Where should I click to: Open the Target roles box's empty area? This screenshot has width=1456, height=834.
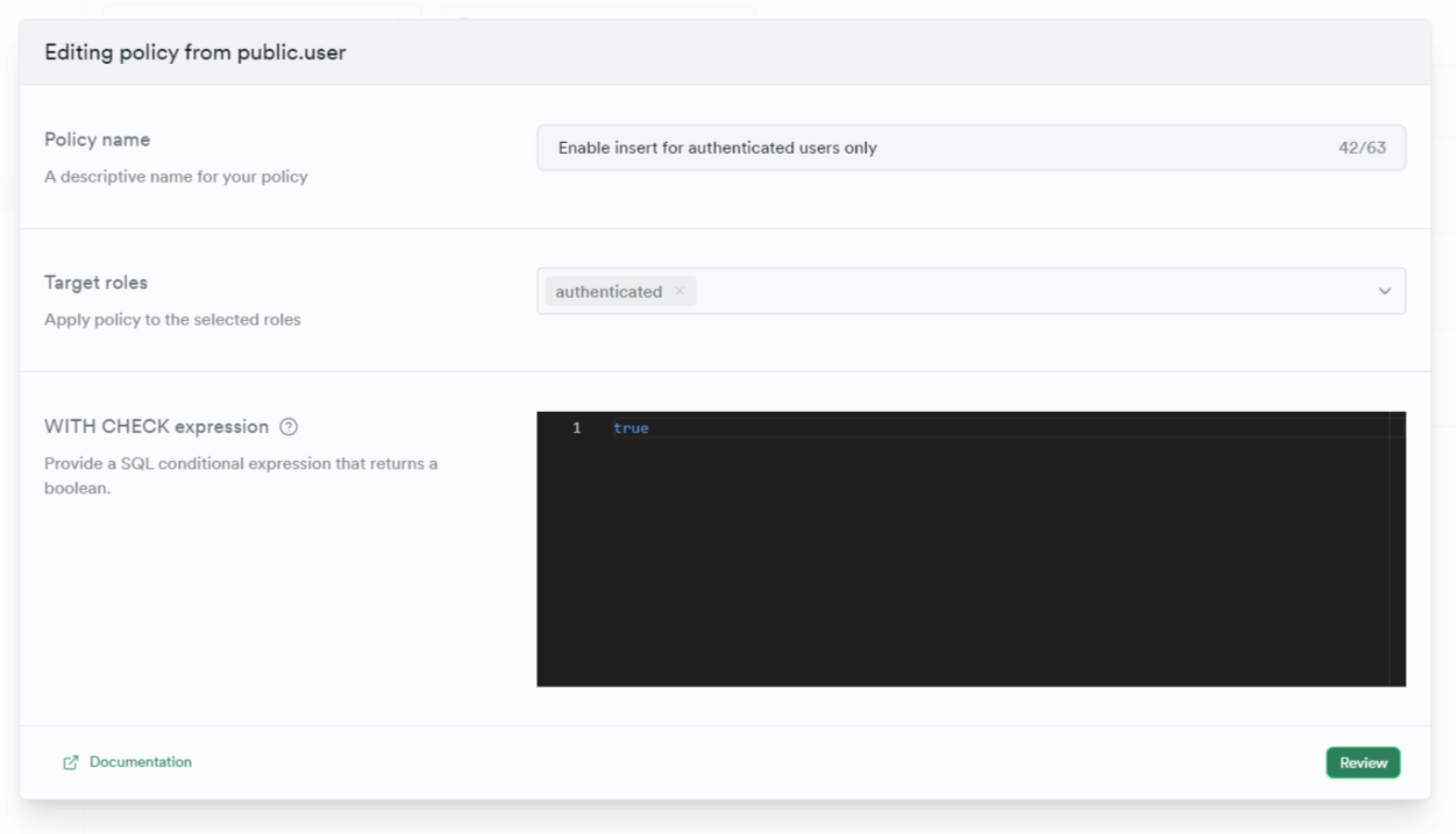1020,291
